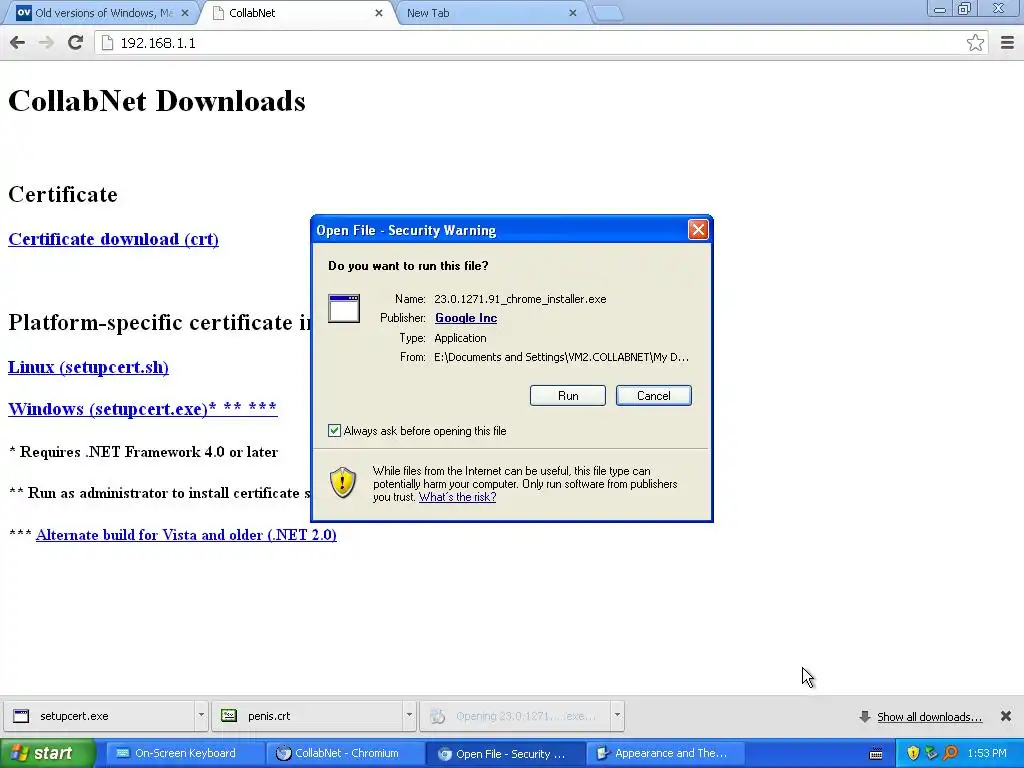1024x768 pixels.
Task: Click the file name 23.0.1271.91_chrome_installer.exe
Action: [520, 299]
